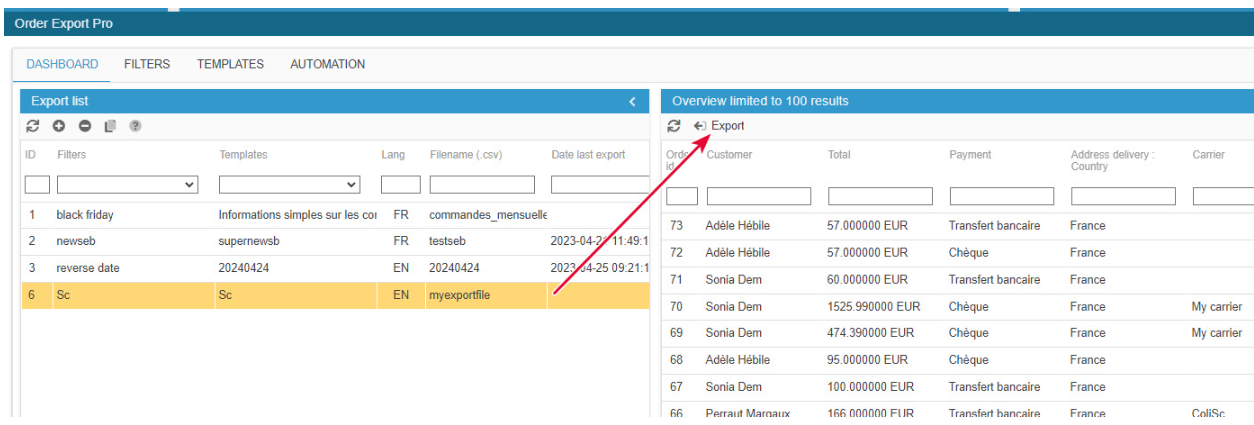Open the Templates dropdown filter
This screenshot has width=1254, height=425.
289,185
